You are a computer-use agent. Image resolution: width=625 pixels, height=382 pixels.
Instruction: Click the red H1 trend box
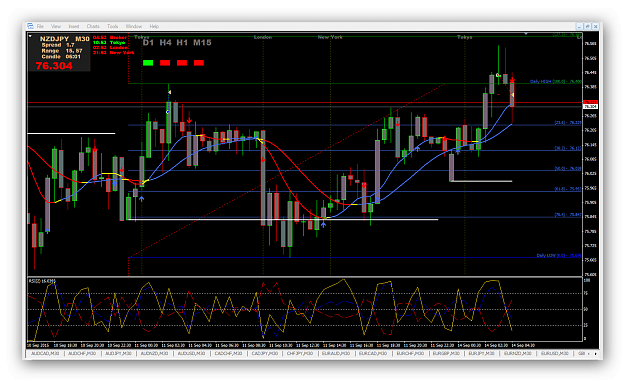[x=182, y=63]
